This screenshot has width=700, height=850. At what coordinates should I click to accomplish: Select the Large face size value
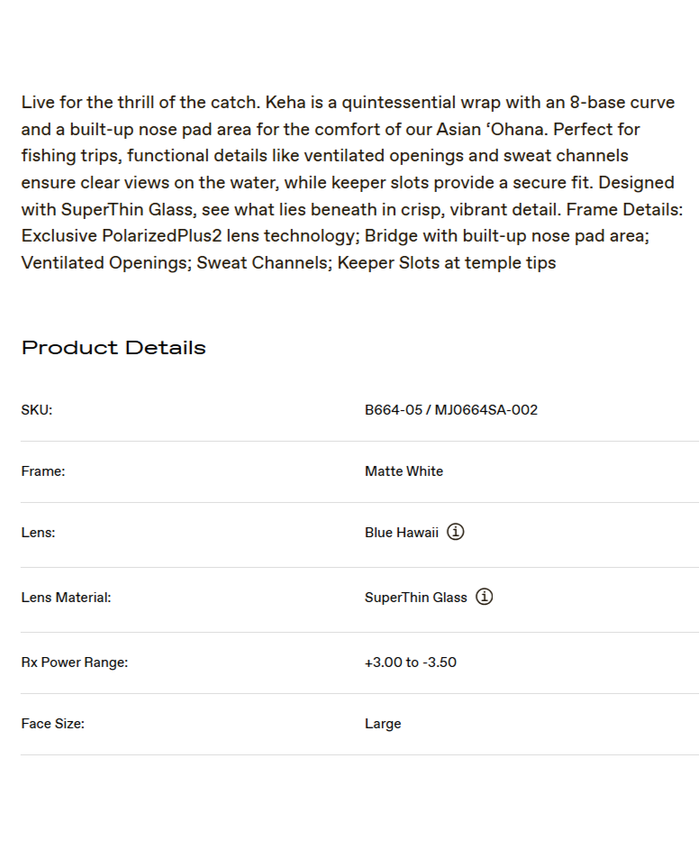coord(383,724)
